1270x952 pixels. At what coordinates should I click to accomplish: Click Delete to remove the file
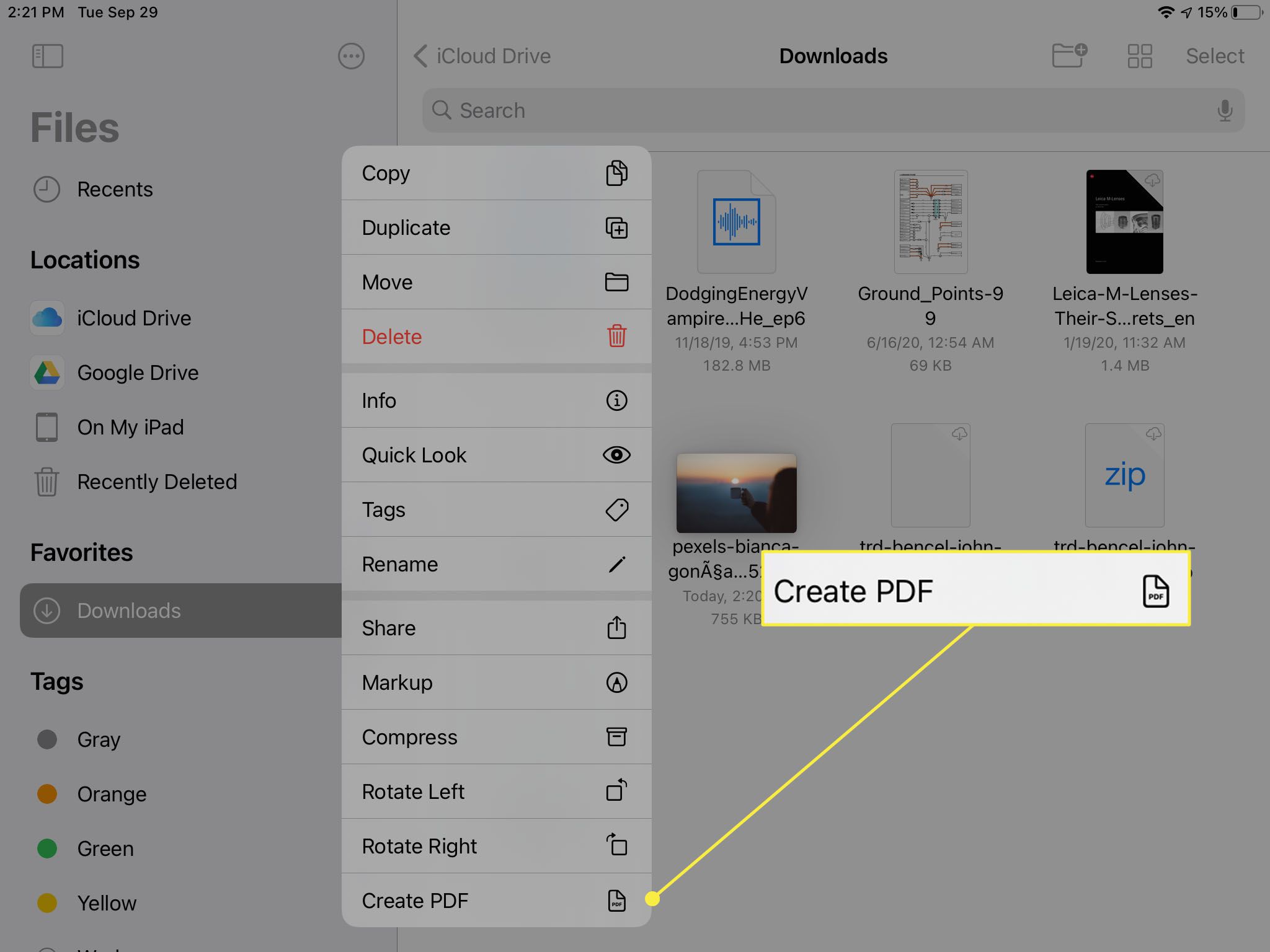click(x=495, y=336)
